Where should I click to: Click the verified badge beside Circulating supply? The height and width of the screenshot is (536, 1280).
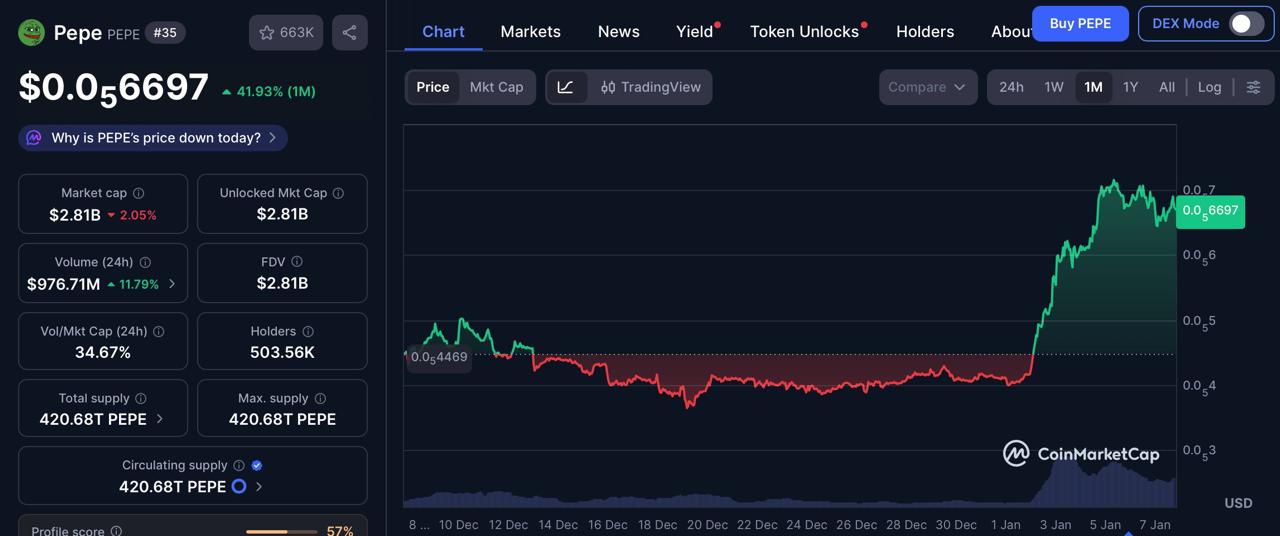pyautogui.click(x=257, y=465)
